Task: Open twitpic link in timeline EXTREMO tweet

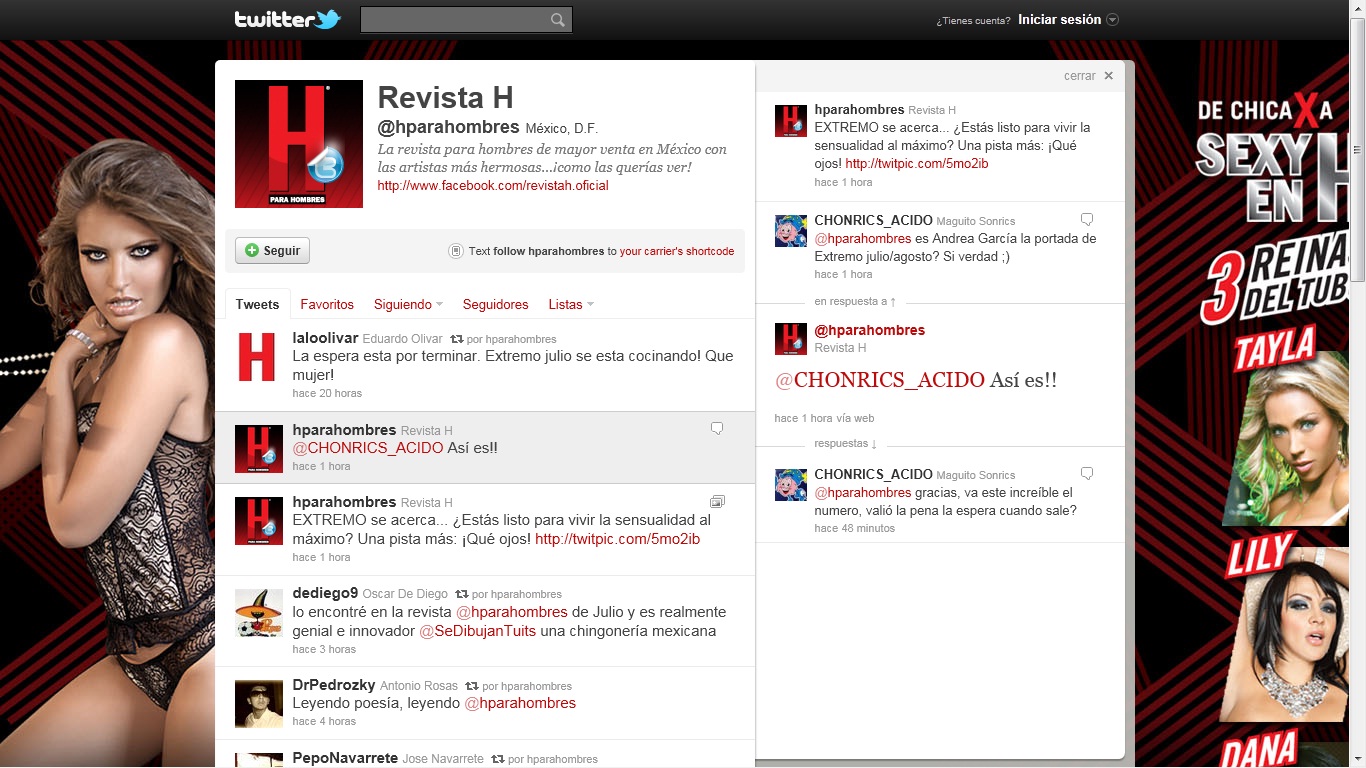Action: pyautogui.click(x=617, y=539)
